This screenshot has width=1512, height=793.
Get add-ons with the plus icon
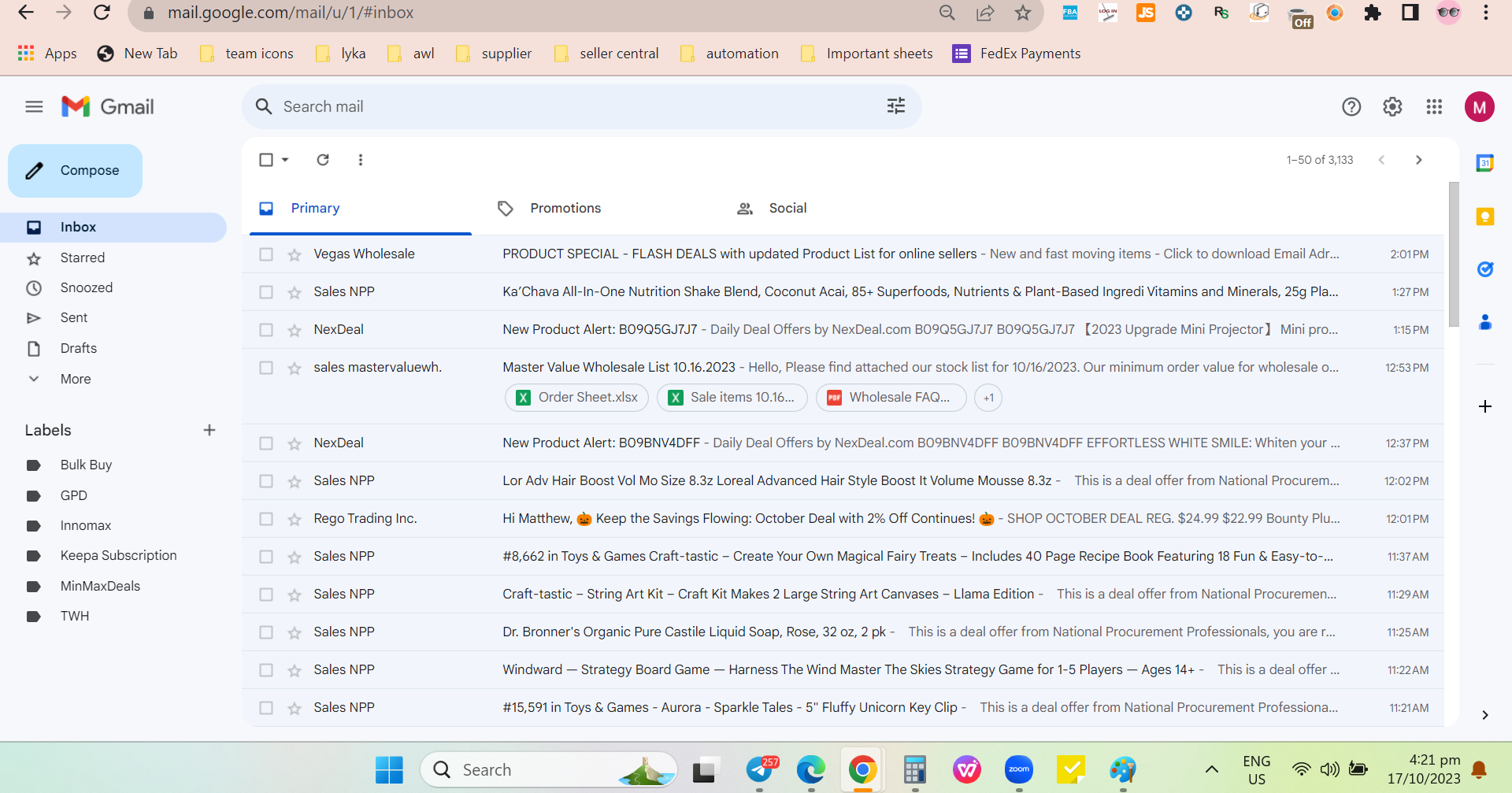coord(1485,406)
